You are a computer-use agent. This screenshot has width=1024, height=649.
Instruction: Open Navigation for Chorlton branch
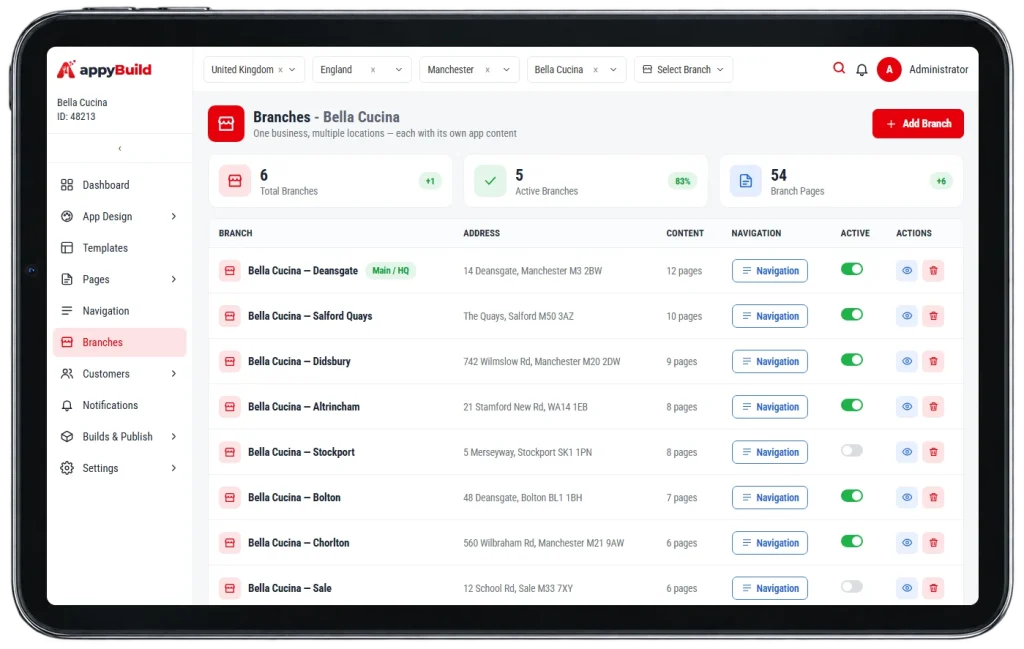(770, 543)
